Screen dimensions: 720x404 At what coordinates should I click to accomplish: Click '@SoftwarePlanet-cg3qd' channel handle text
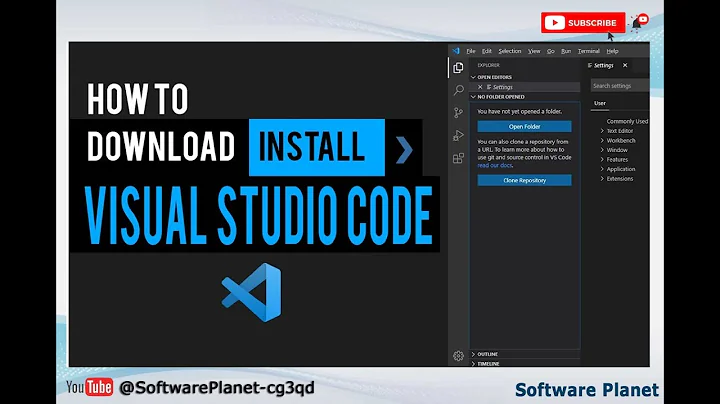(x=217, y=388)
